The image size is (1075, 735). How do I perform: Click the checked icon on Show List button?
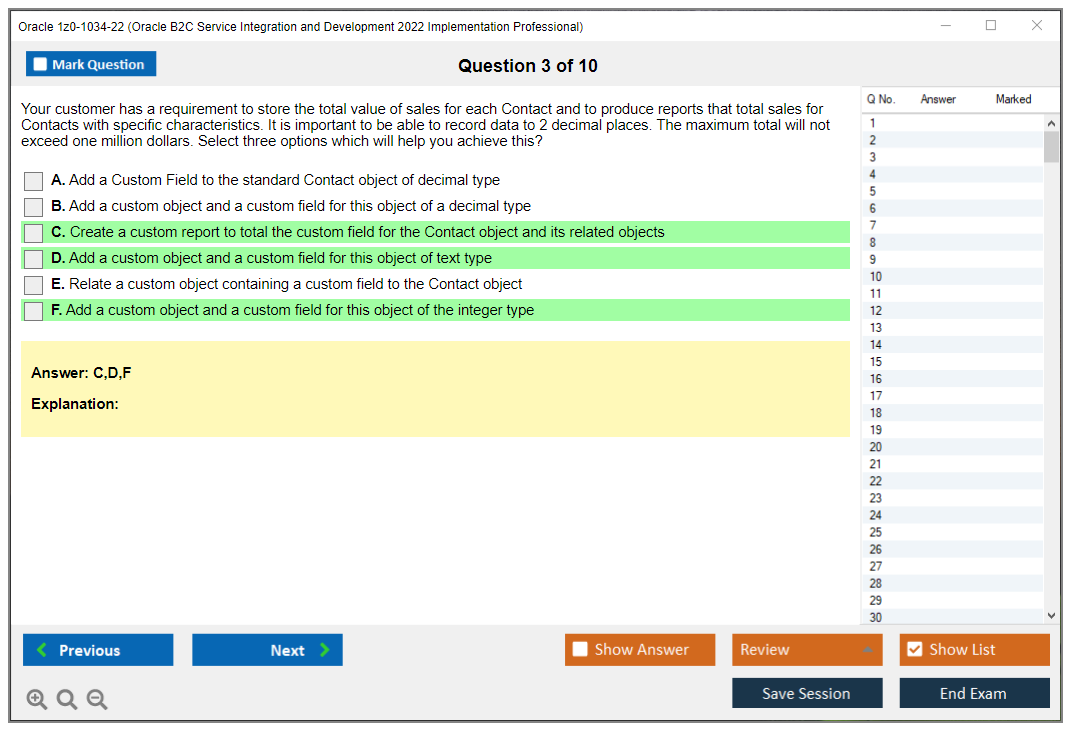pyautogui.click(x=914, y=650)
